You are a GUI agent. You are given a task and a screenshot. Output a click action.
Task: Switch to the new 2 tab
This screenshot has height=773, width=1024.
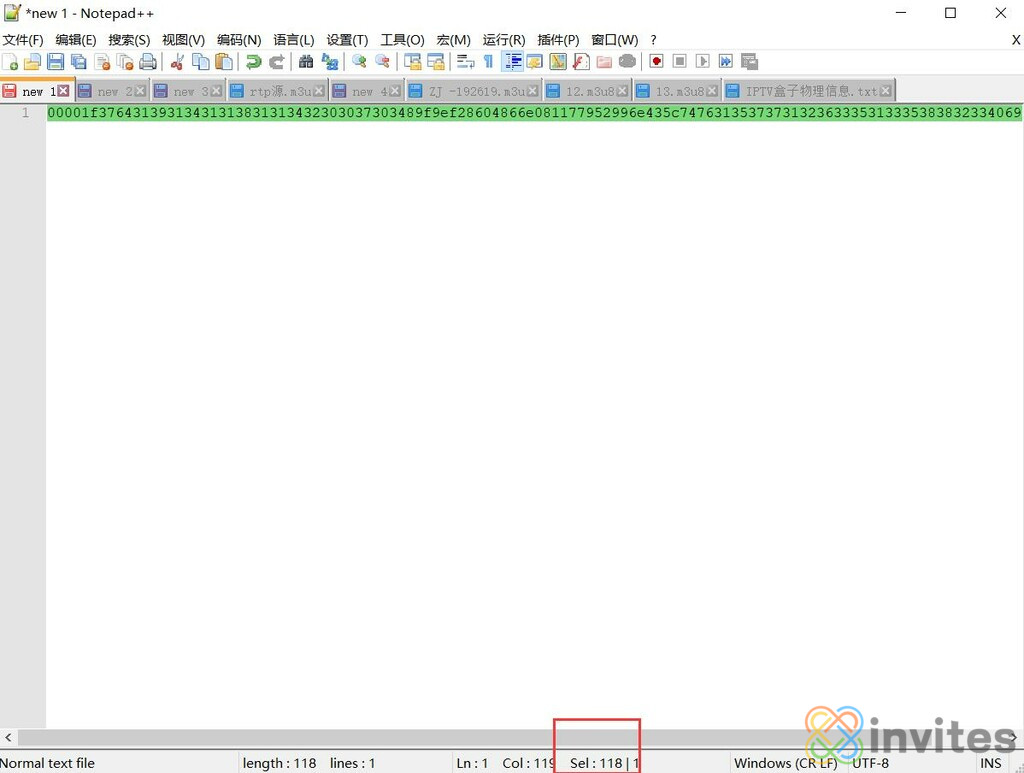pyautogui.click(x=112, y=91)
